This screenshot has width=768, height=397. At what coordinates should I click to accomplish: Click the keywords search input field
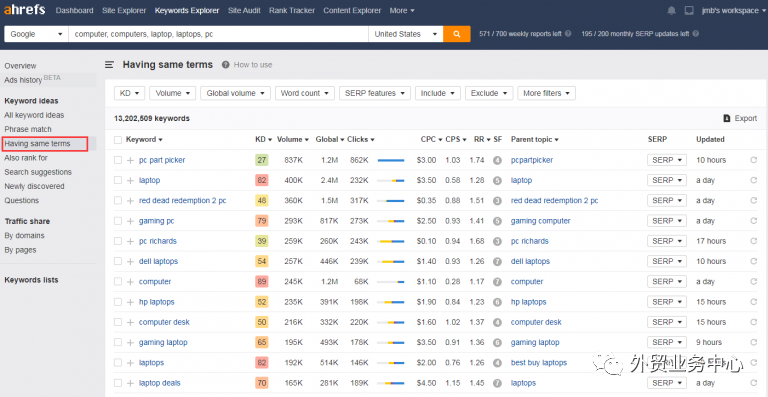point(218,34)
